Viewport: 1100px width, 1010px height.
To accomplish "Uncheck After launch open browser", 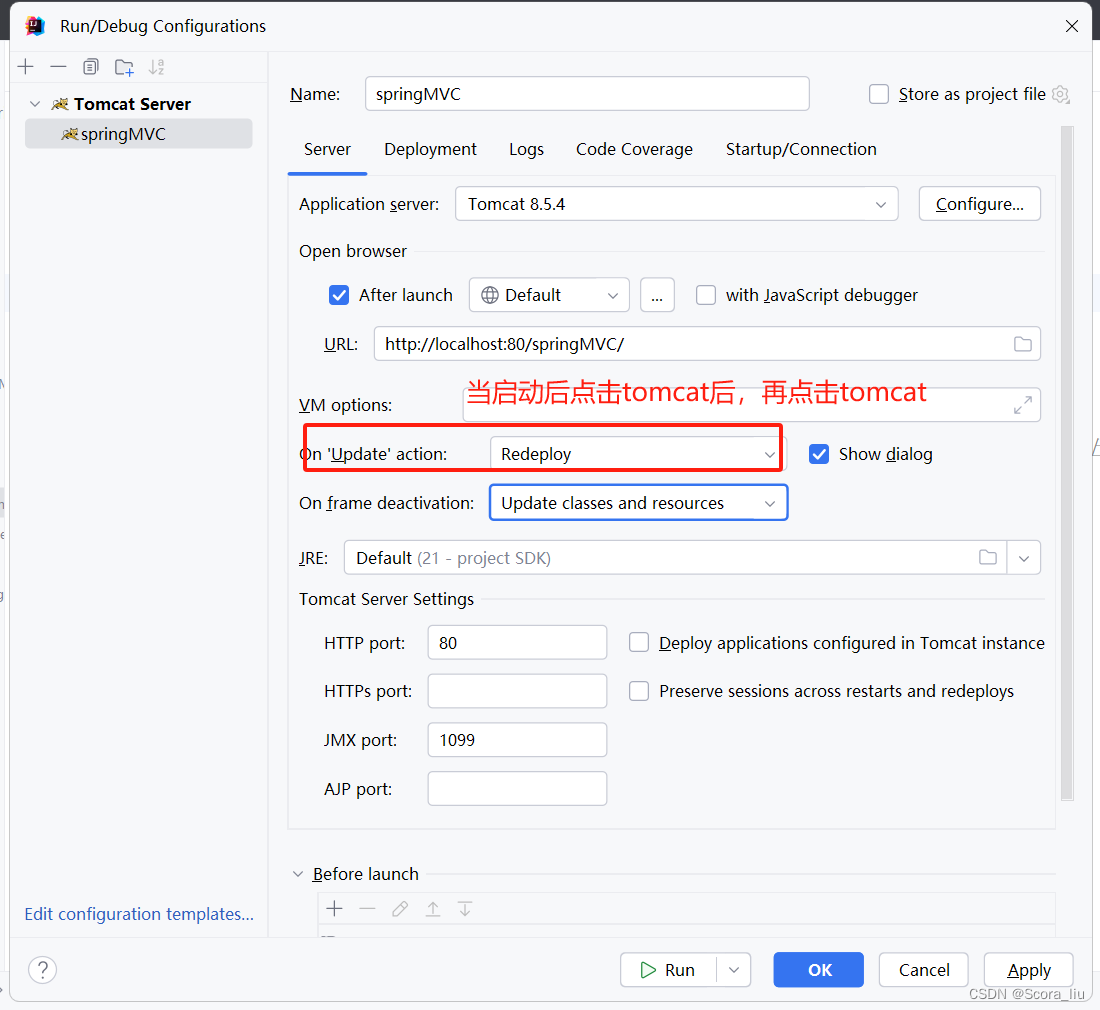I will [339, 295].
